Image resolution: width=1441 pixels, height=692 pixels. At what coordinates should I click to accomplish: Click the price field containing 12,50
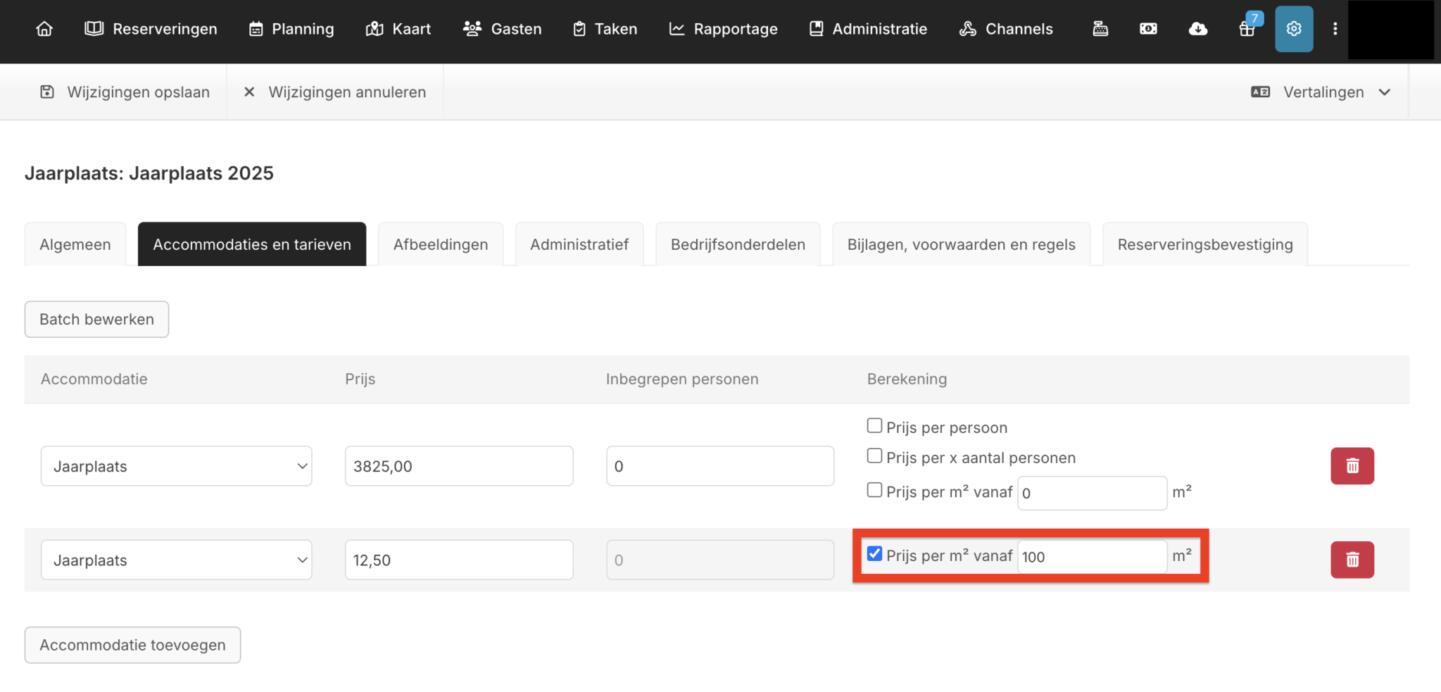[x=458, y=560]
